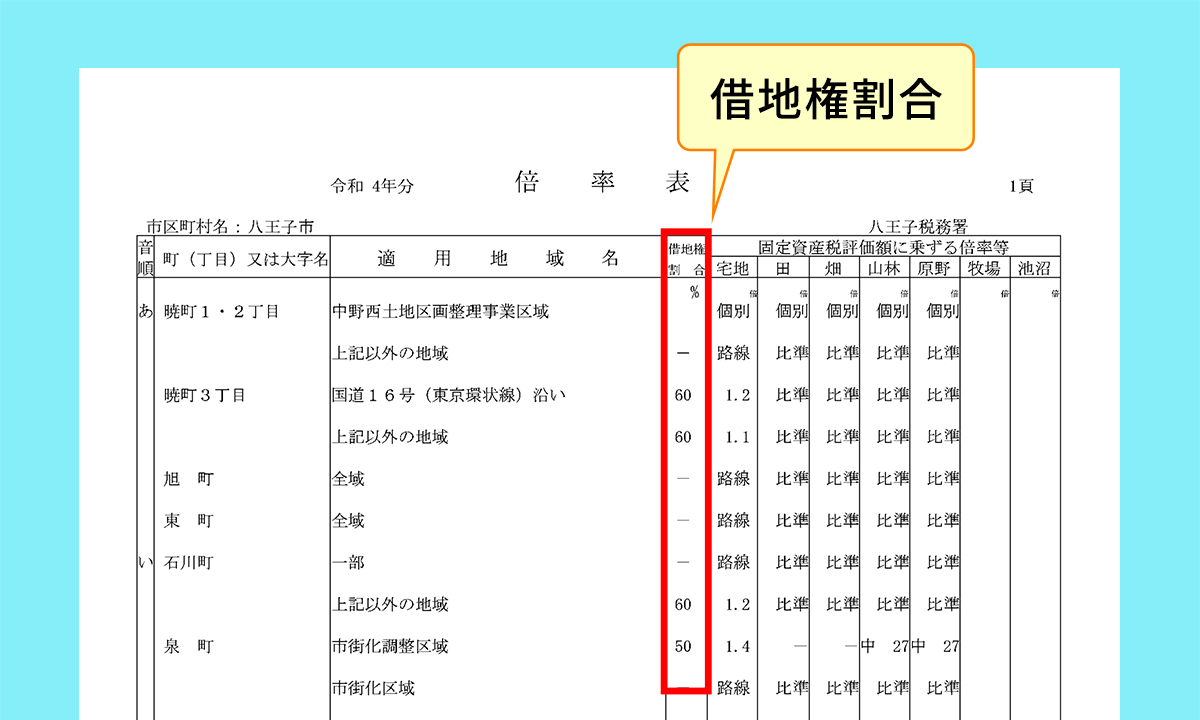The height and width of the screenshot is (720, 1200).
Task: Click the 池沼 column header
Action: point(1035,268)
